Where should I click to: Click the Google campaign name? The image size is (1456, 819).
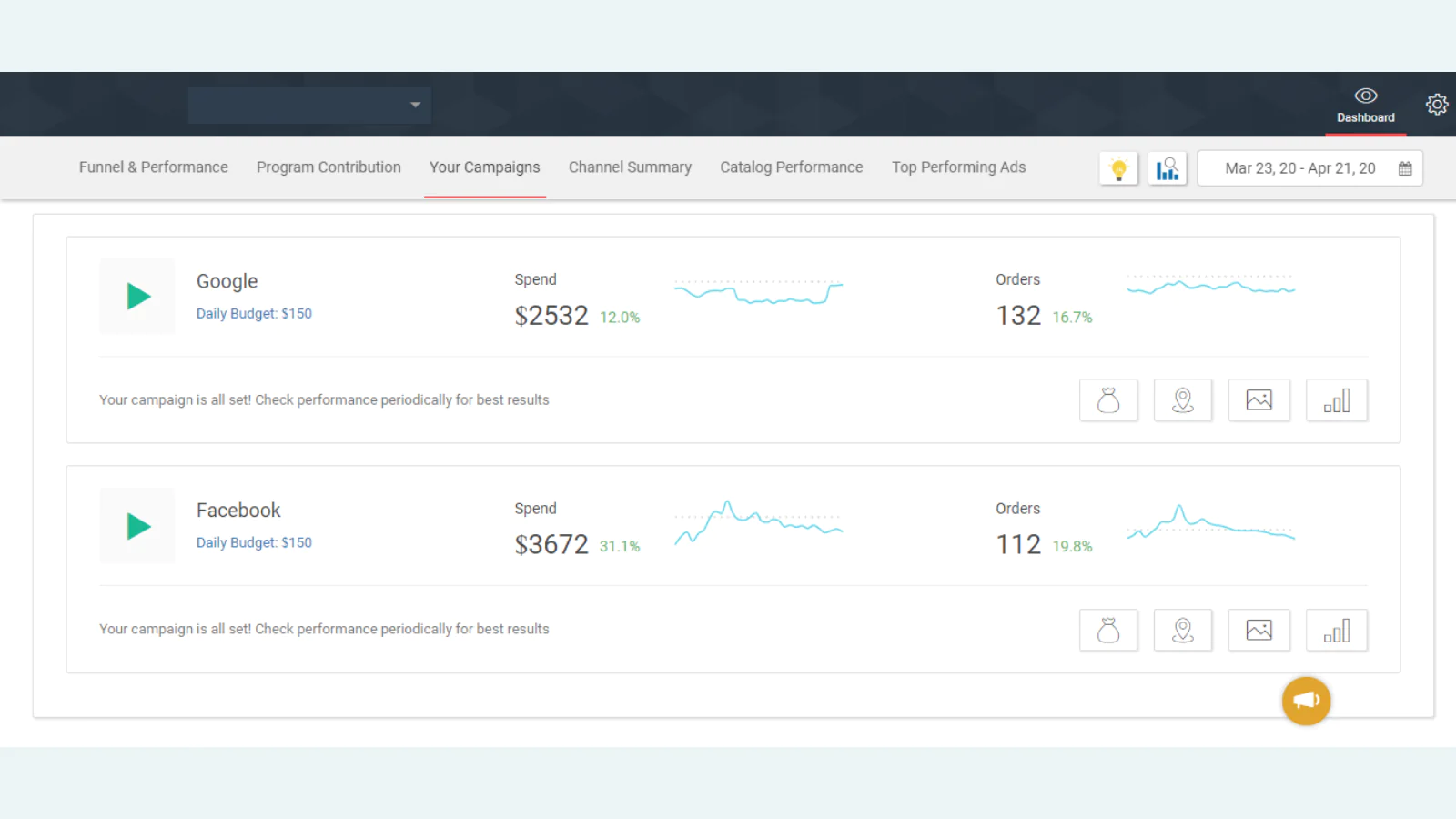tap(227, 281)
